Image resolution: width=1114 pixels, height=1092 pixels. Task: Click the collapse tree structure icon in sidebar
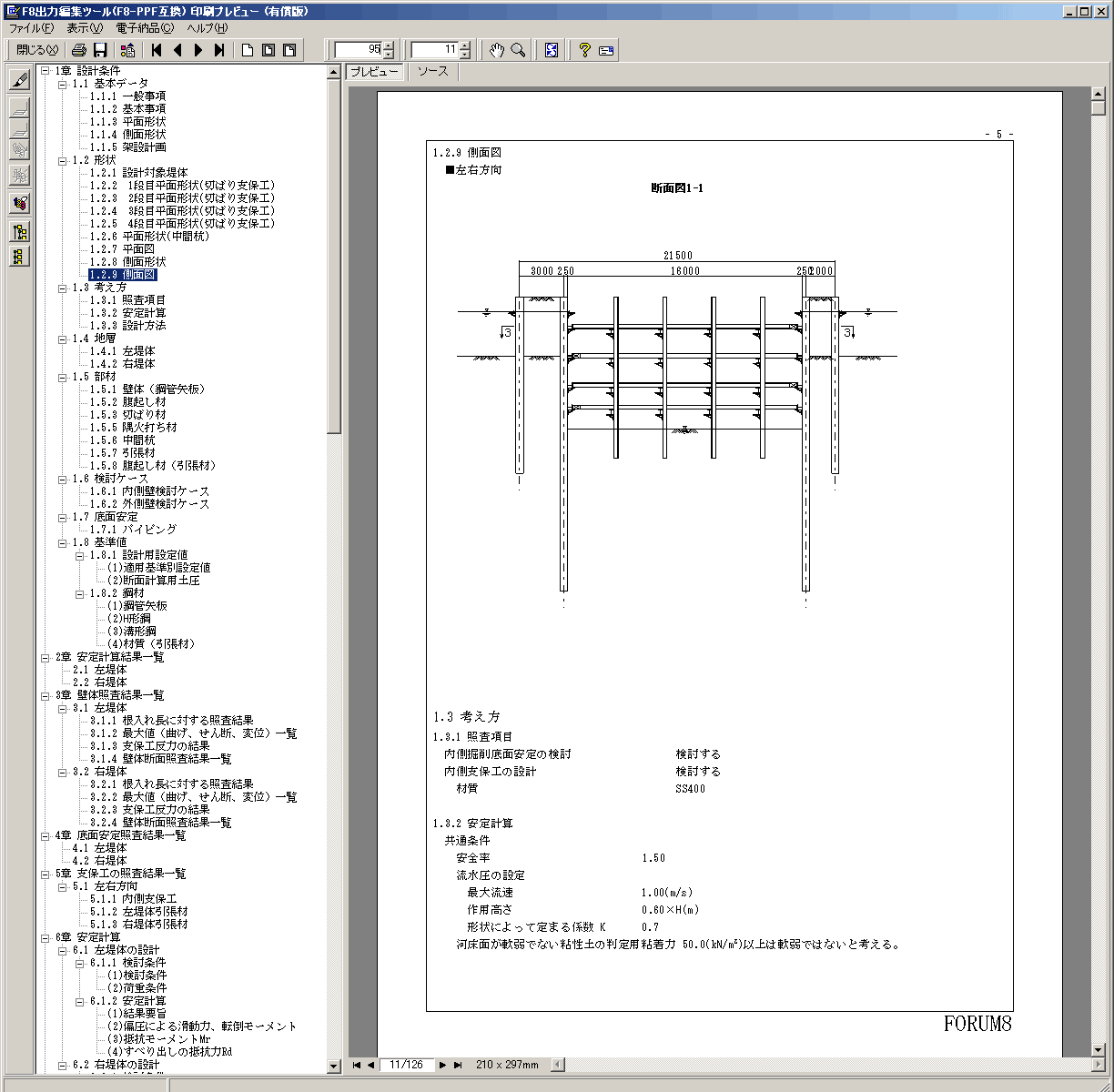[x=19, y=256]
